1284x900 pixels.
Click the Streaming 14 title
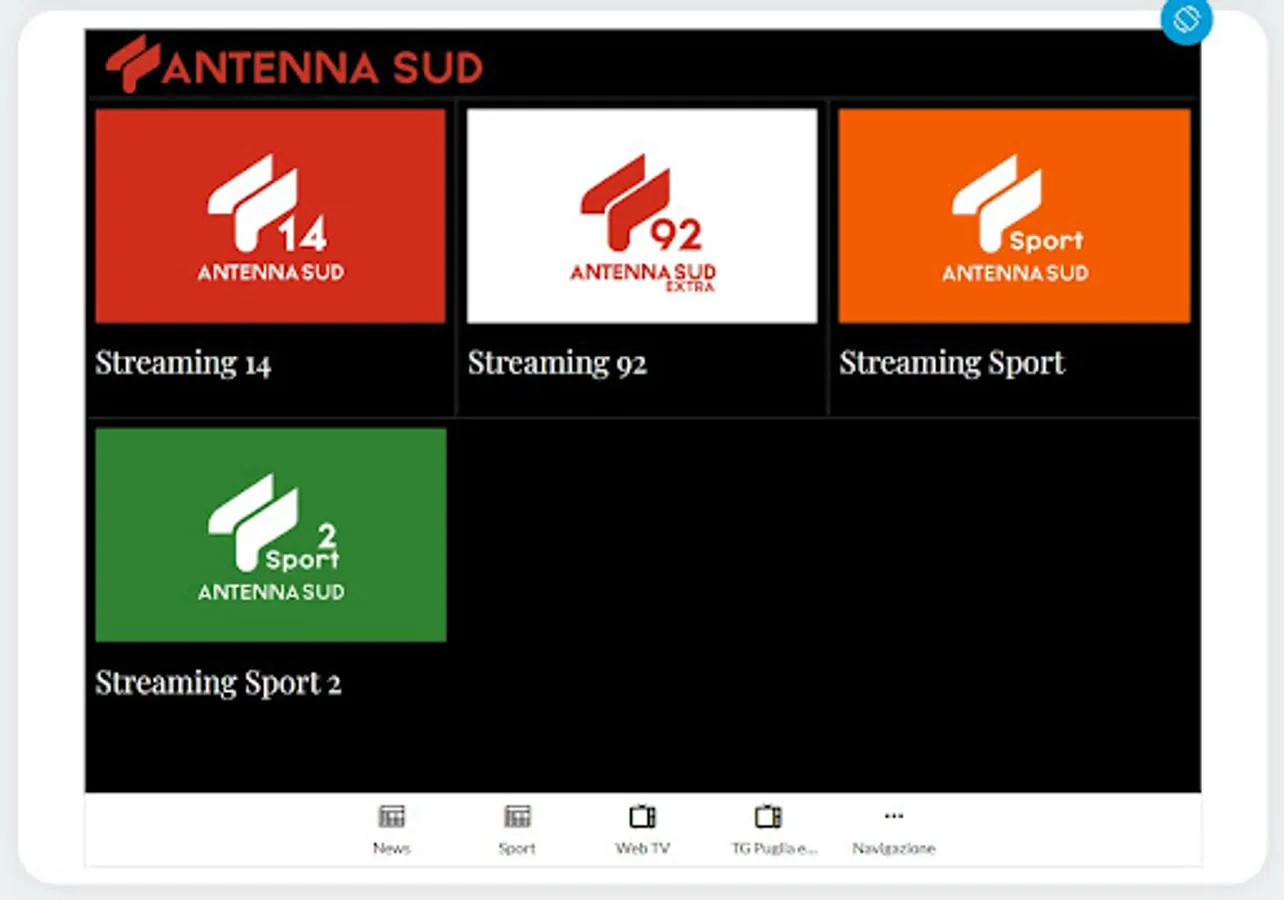[x=183, y=363]
